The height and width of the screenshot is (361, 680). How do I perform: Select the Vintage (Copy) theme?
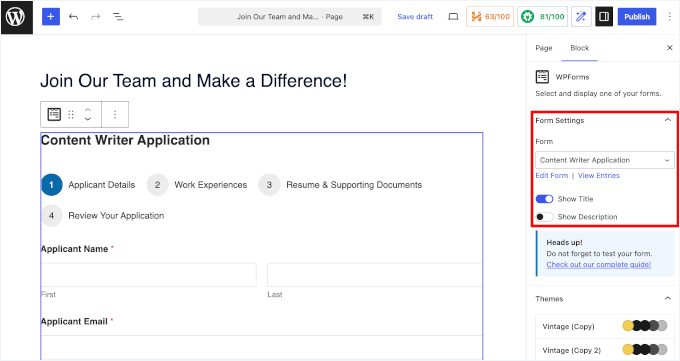pyautogui.click(x=605, y=326)
